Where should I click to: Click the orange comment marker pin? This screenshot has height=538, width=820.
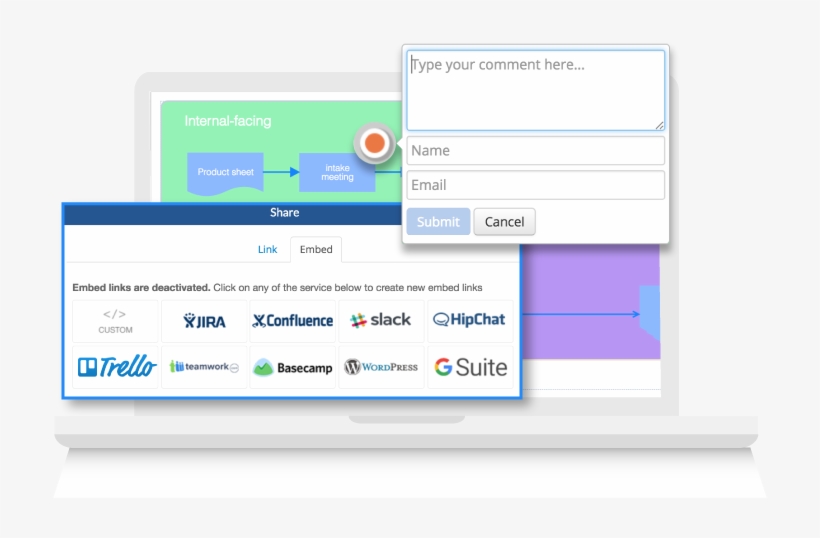pyautogui.click(x=375, y=144)
